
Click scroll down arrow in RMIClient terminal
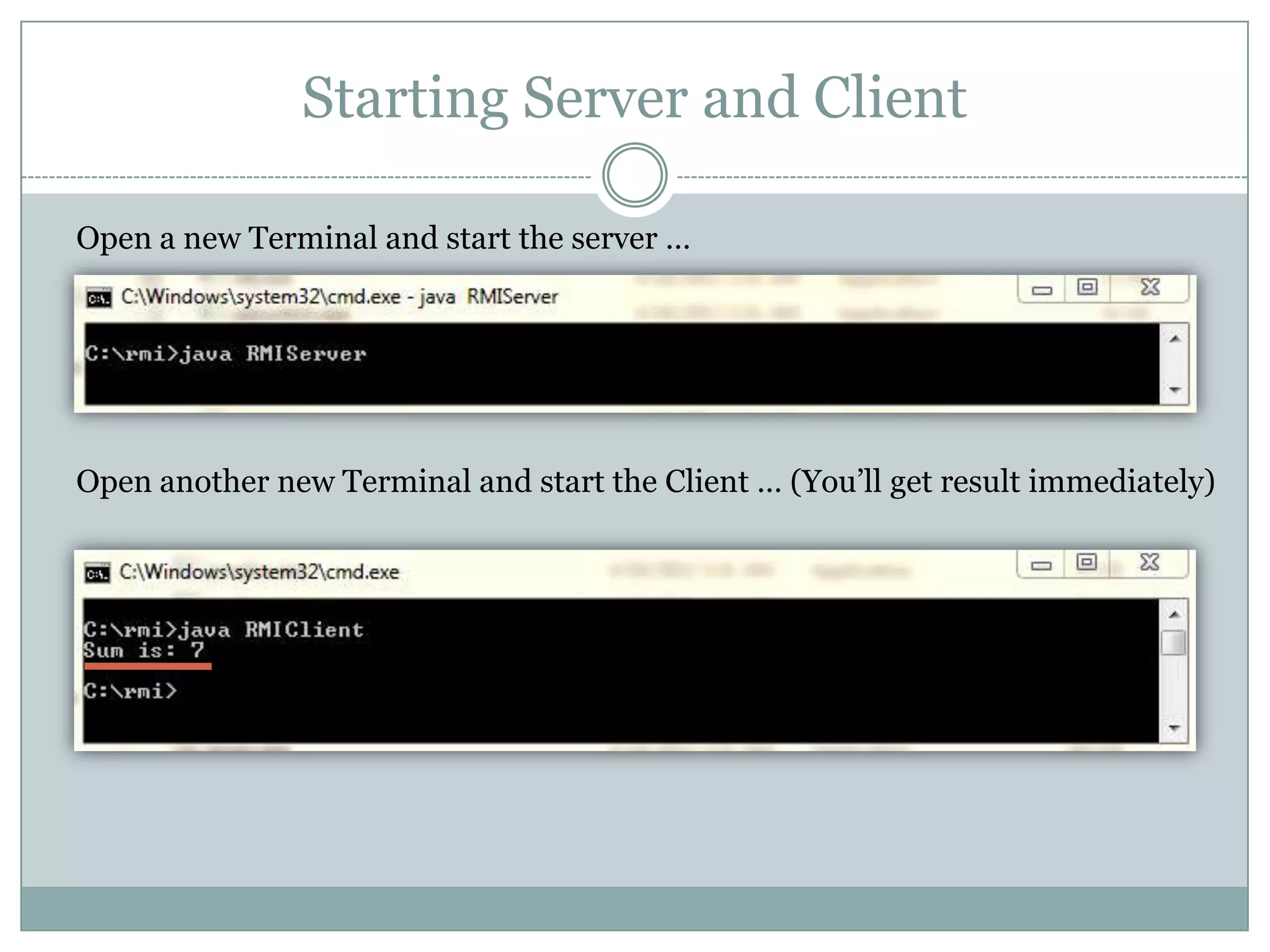coord(1174,728)
